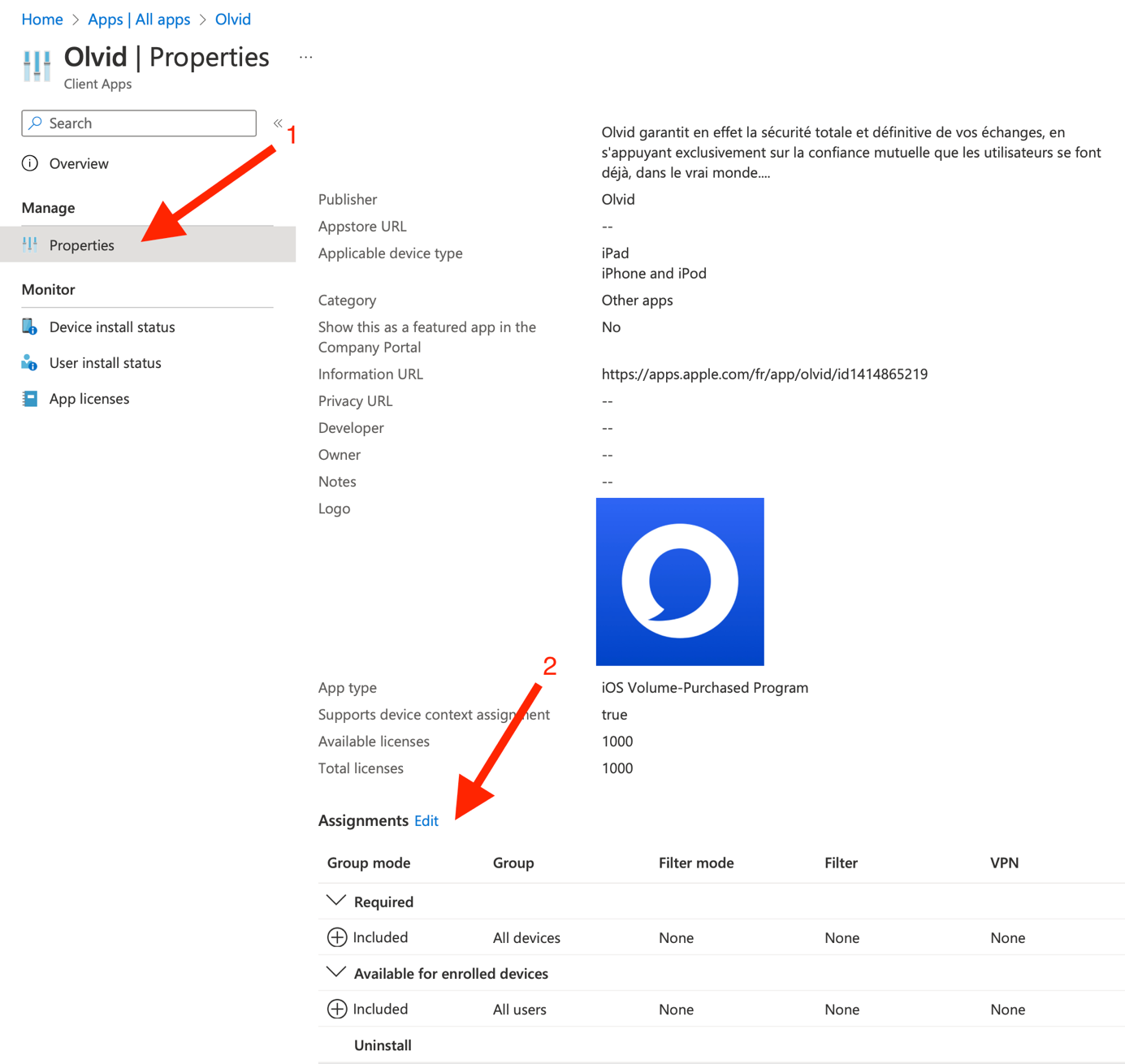Click the Olvid app logo image

pos(680,582)
